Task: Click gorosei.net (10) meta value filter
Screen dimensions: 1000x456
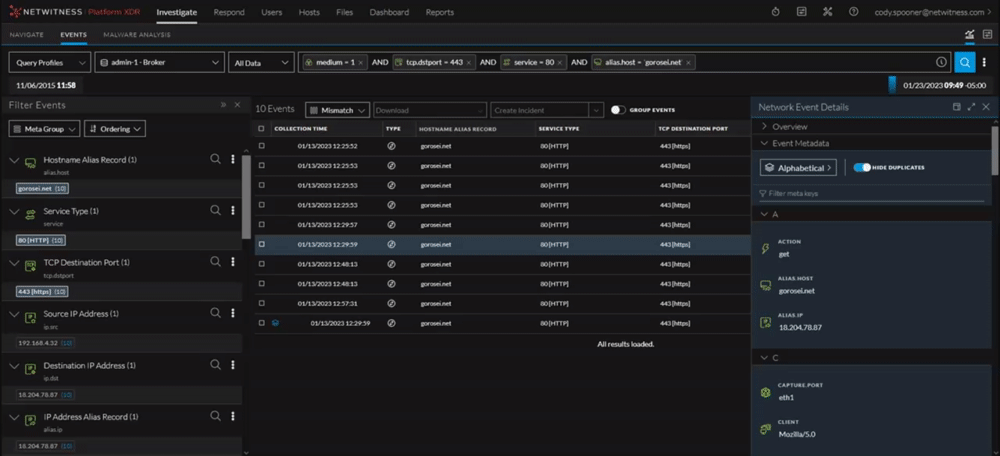Action: (x=43, y=189)
